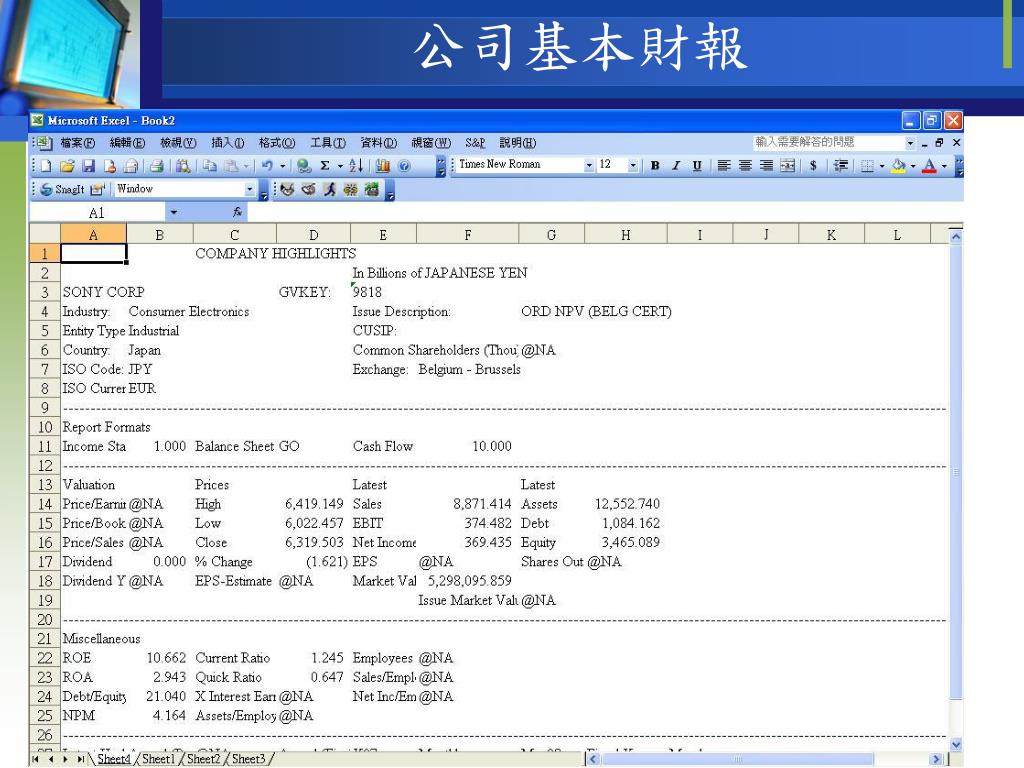Click the Excel Help question mark icon
Image resolution: width=1024 pixels, height=768 pixels.
(404, 166)
